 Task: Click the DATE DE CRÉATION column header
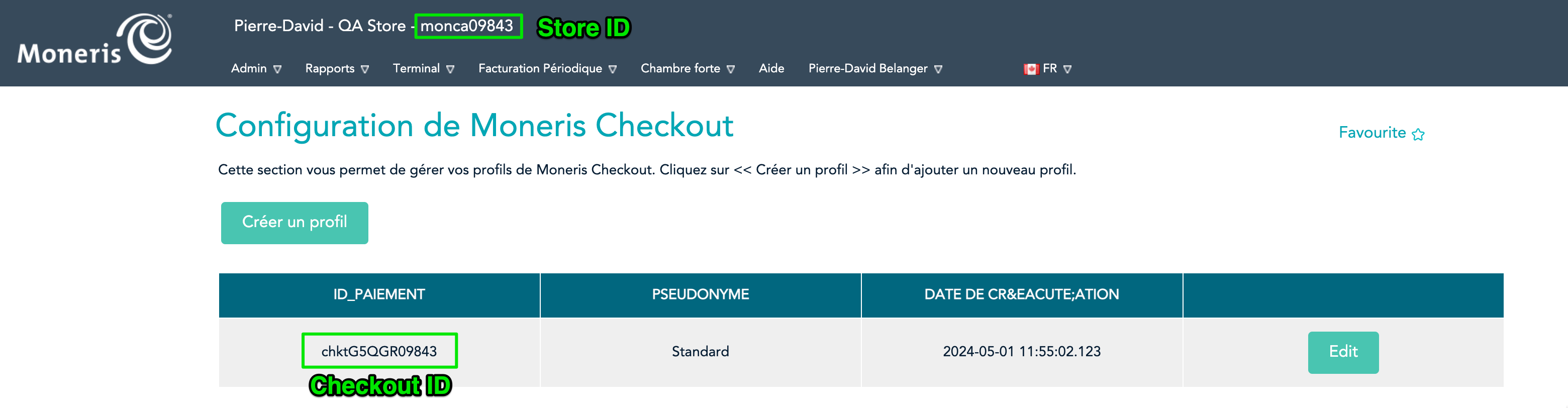[x=1021, y=295]
